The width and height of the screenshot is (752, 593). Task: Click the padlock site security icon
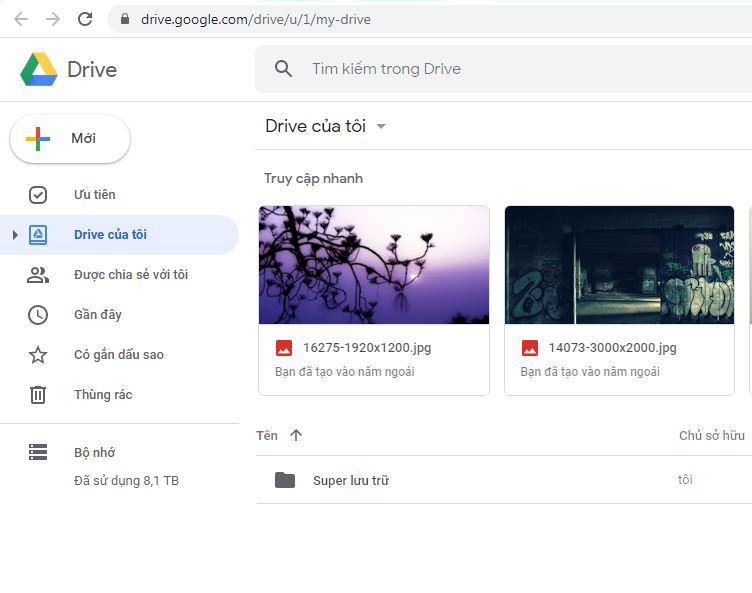click(125, 19)
